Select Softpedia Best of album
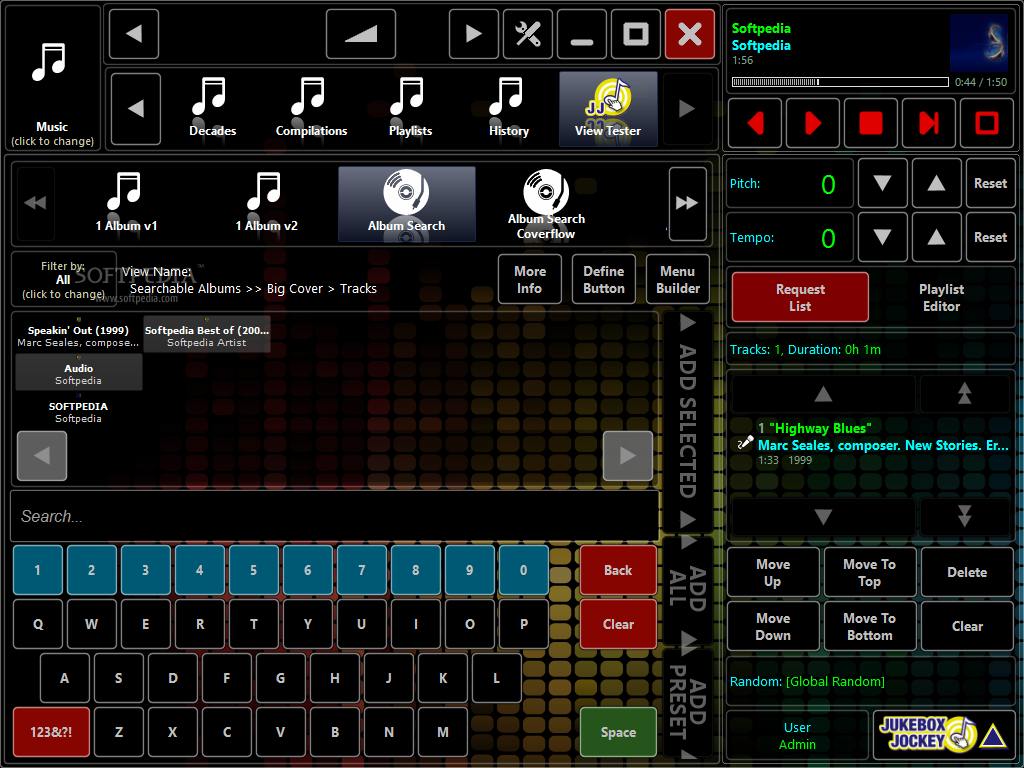Viewport: 1024px width, 768px height. (x=206, y=336)
